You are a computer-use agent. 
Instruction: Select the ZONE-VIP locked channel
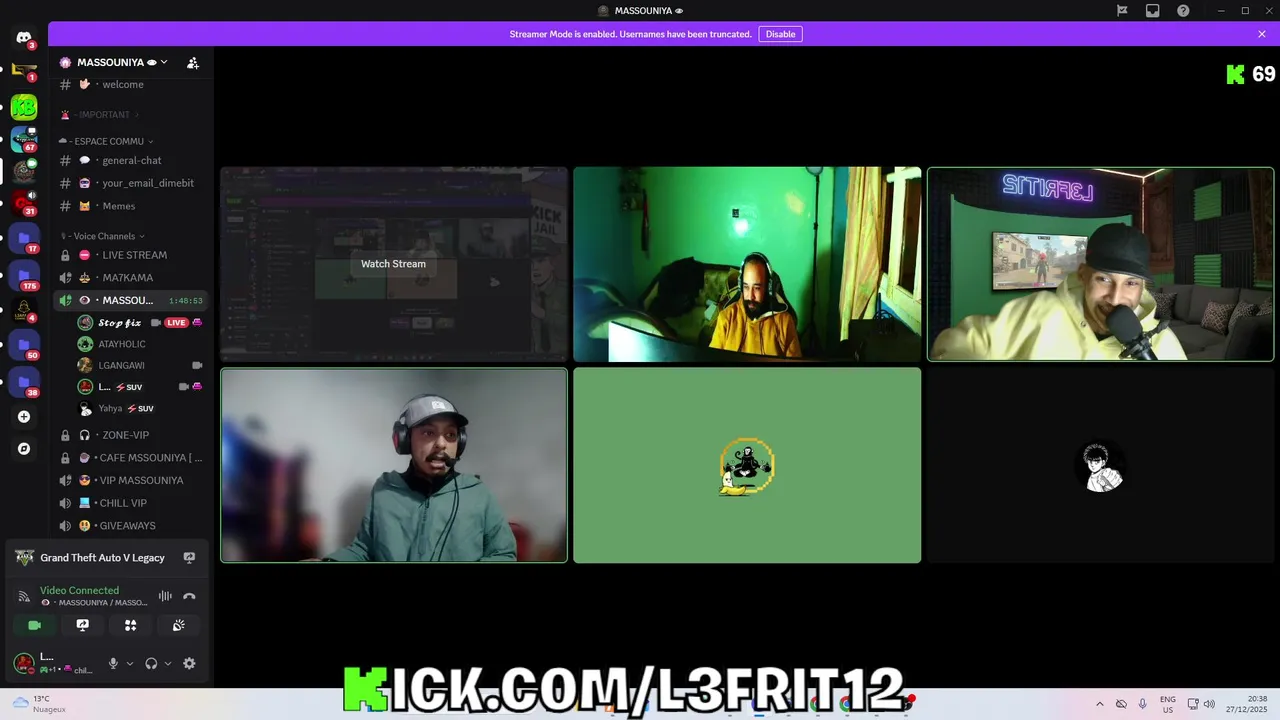130,435
